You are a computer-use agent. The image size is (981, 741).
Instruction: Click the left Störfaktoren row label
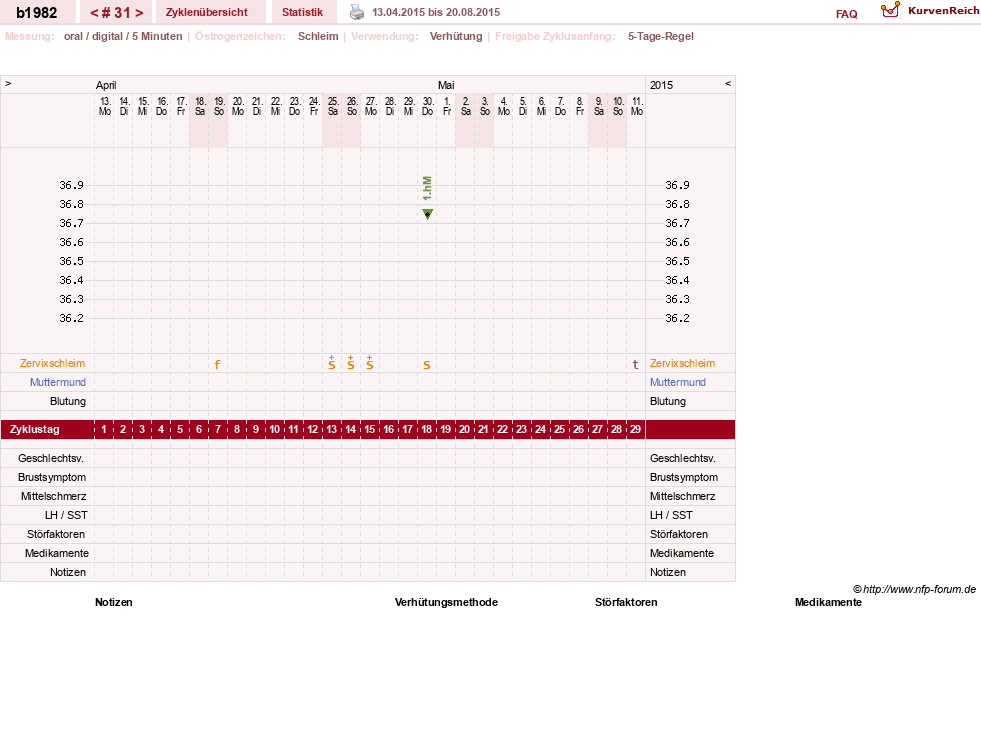point(56,534)
